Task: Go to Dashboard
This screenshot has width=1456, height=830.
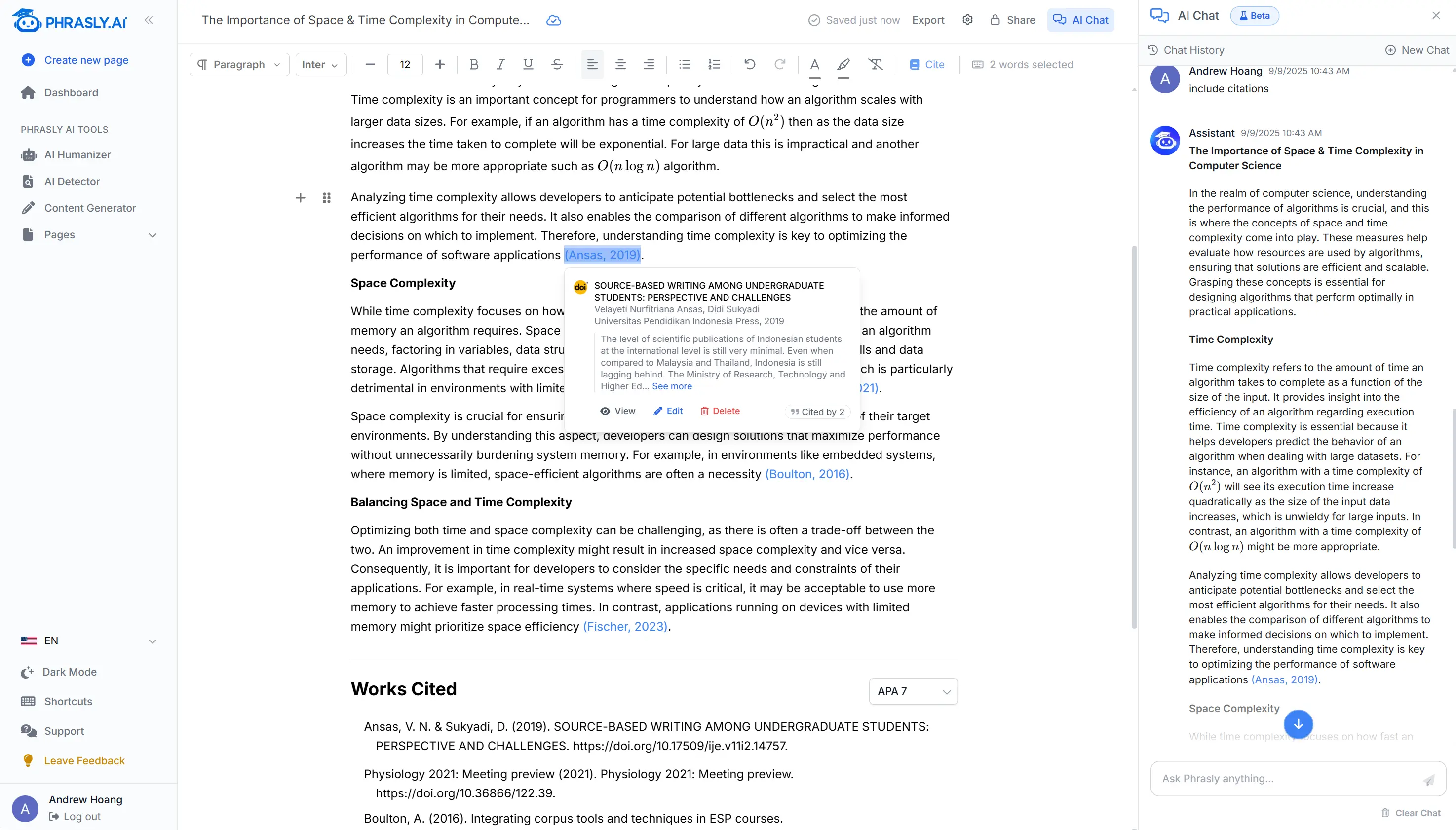Action: (60, 92)
